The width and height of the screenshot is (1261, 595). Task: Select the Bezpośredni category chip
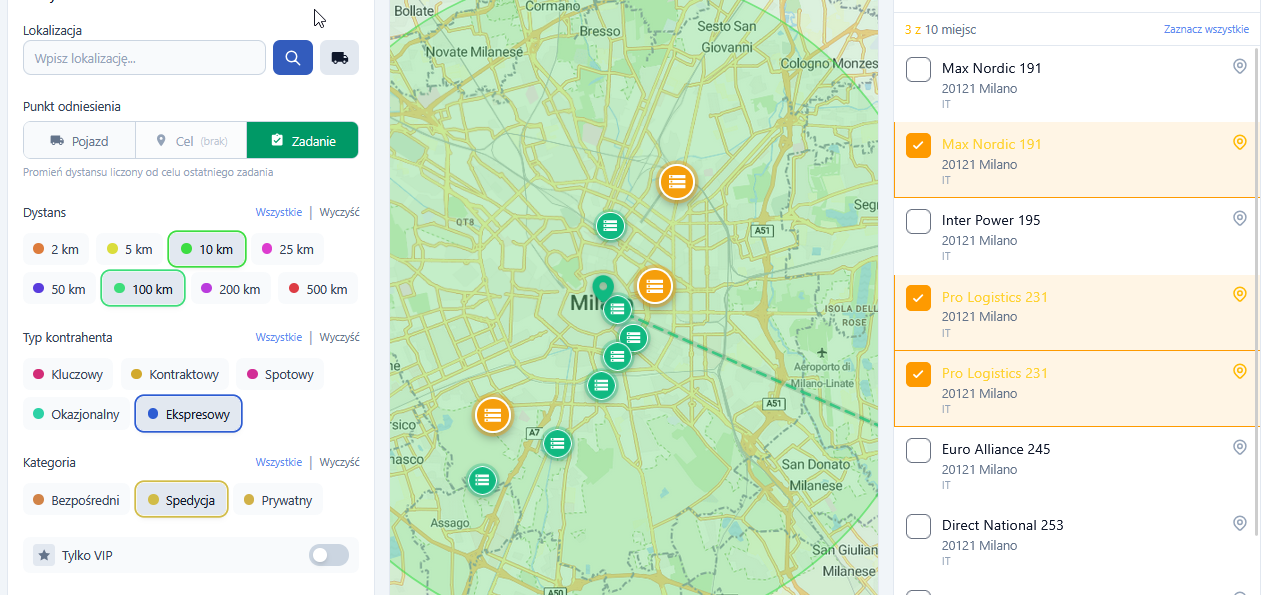click(76, 500)
